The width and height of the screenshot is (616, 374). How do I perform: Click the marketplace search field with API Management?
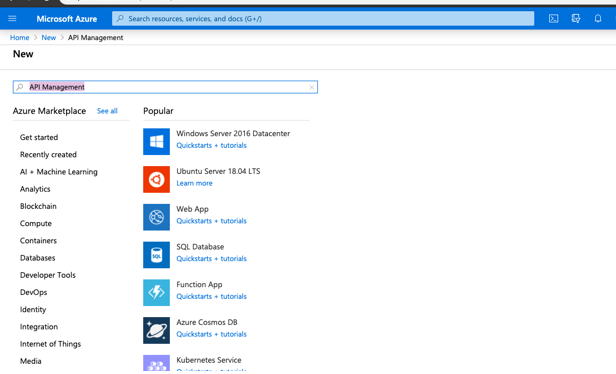tap(165, 87)
